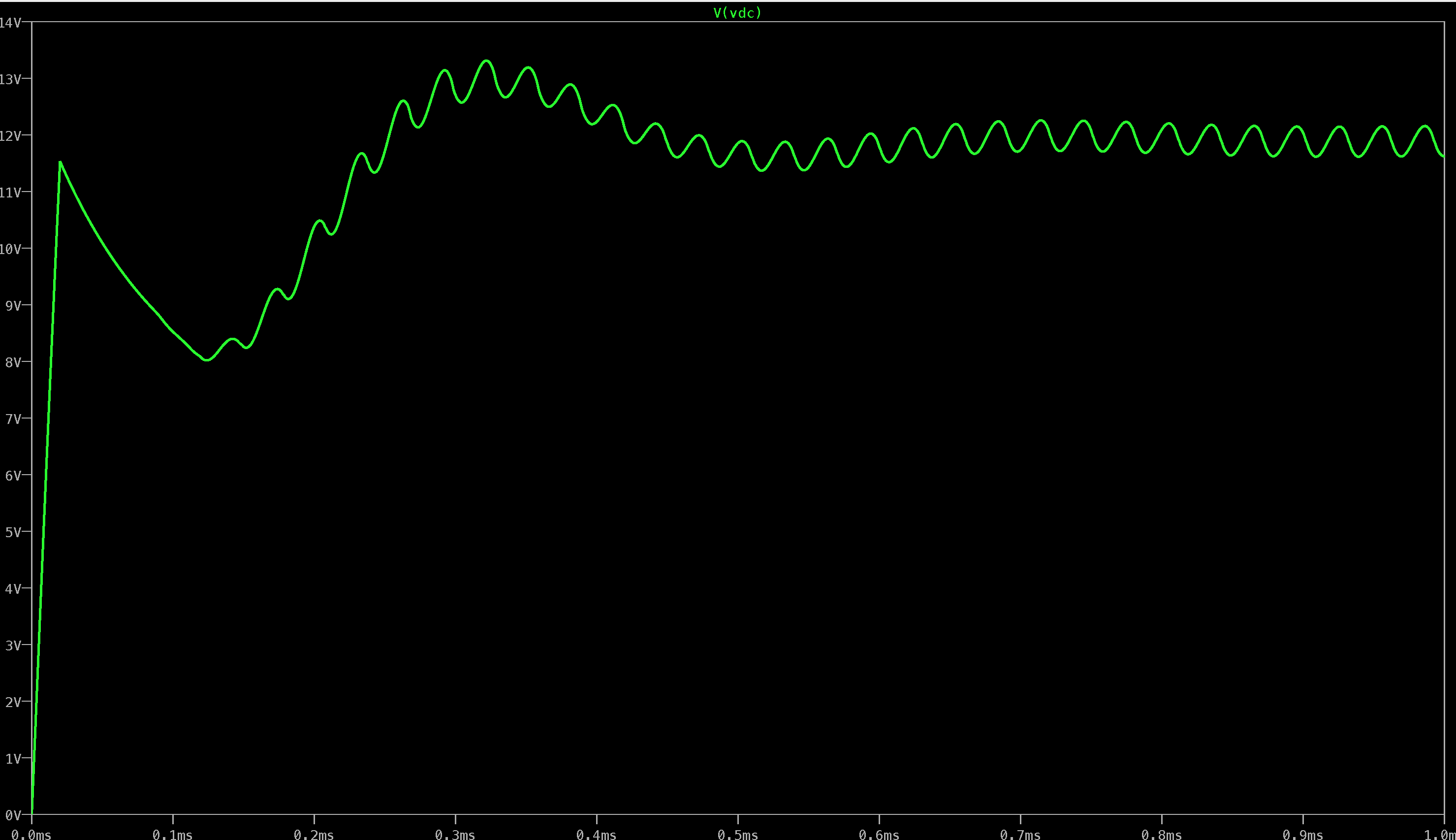Click the 2V vertical axis label
1456x840 pixels.
tap(13, 702)
